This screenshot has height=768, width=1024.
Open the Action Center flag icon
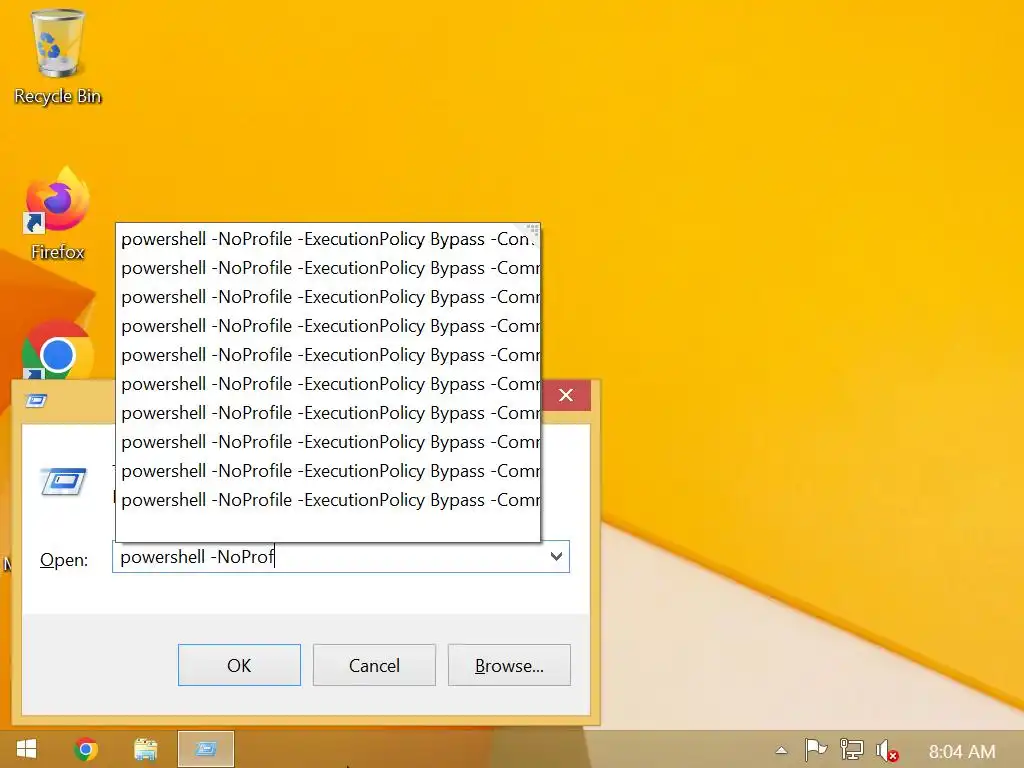point(816,750)
